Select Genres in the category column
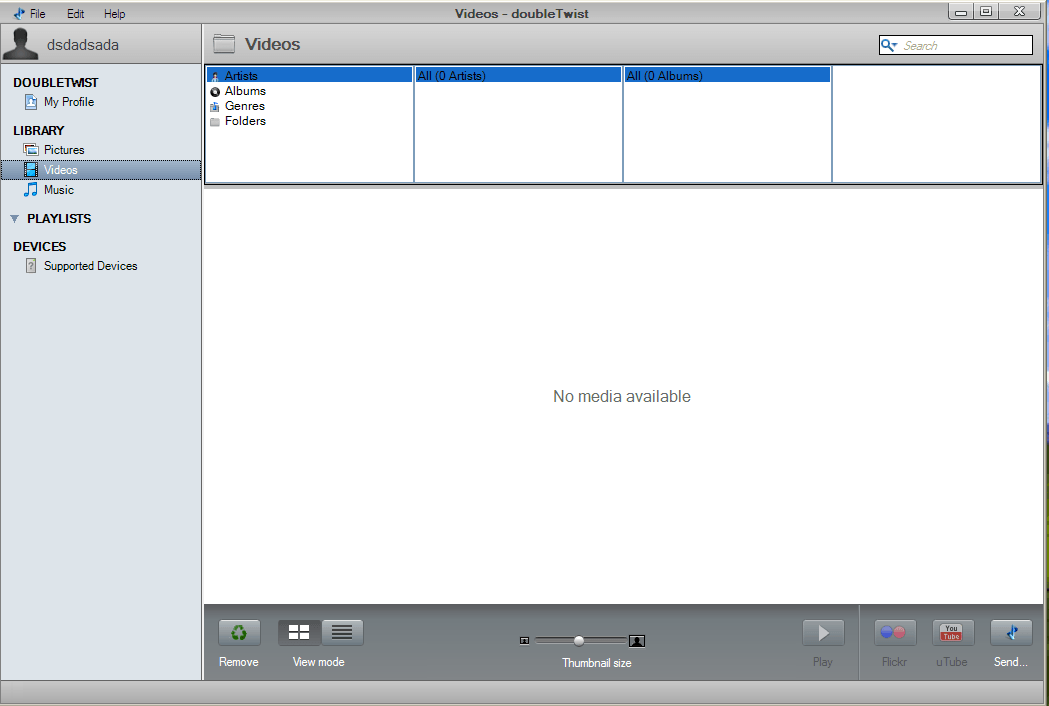Image resolution: width=1049 pixels, height=706 pixels. click(x=245, y=105)
